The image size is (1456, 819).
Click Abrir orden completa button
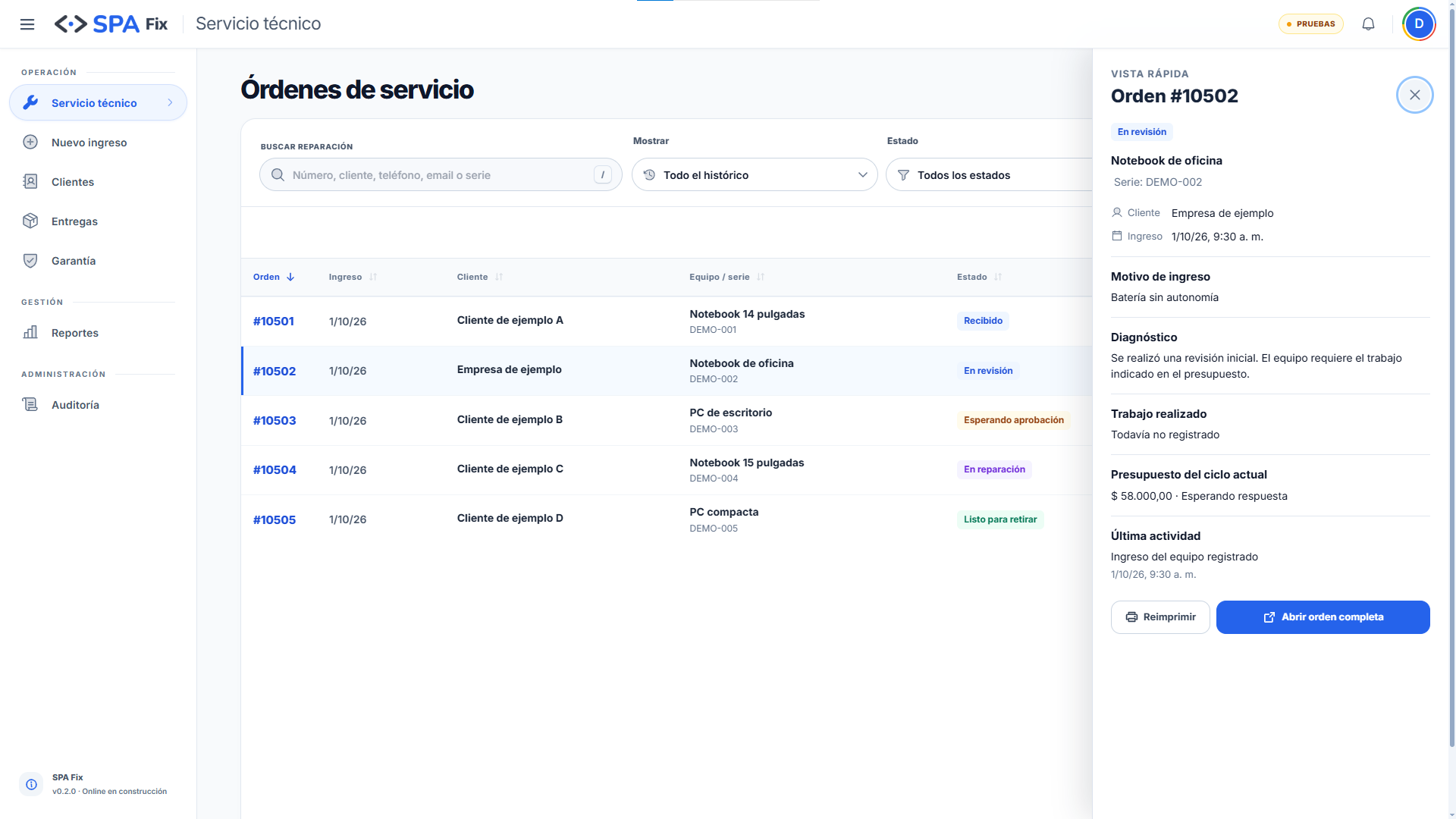(x=1323, y=617)
